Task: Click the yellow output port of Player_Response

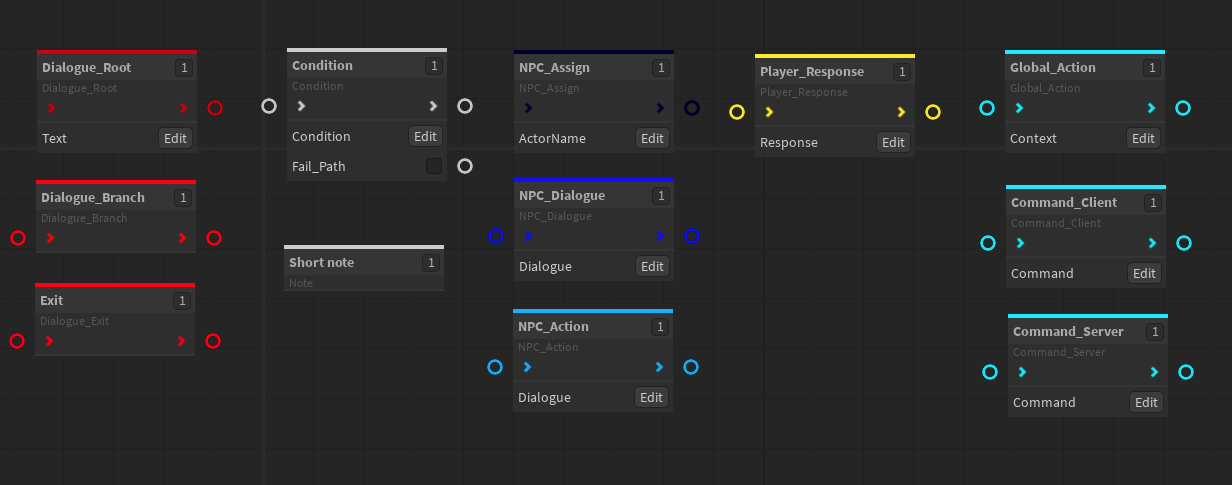Action: (933, 112)
